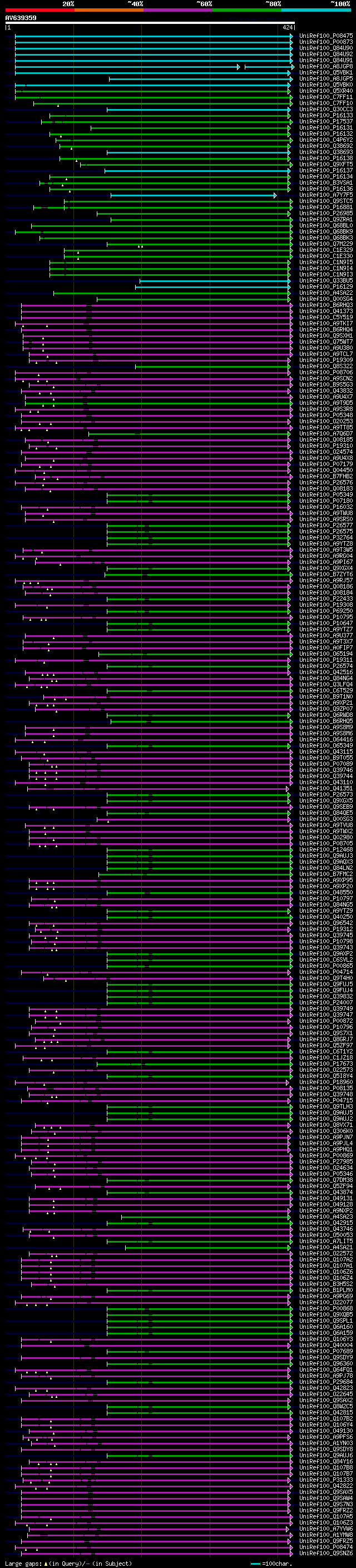The image size is (356, 1568).
Task: Open the UniRef100_P19309 hit
Action: [325, 360]
